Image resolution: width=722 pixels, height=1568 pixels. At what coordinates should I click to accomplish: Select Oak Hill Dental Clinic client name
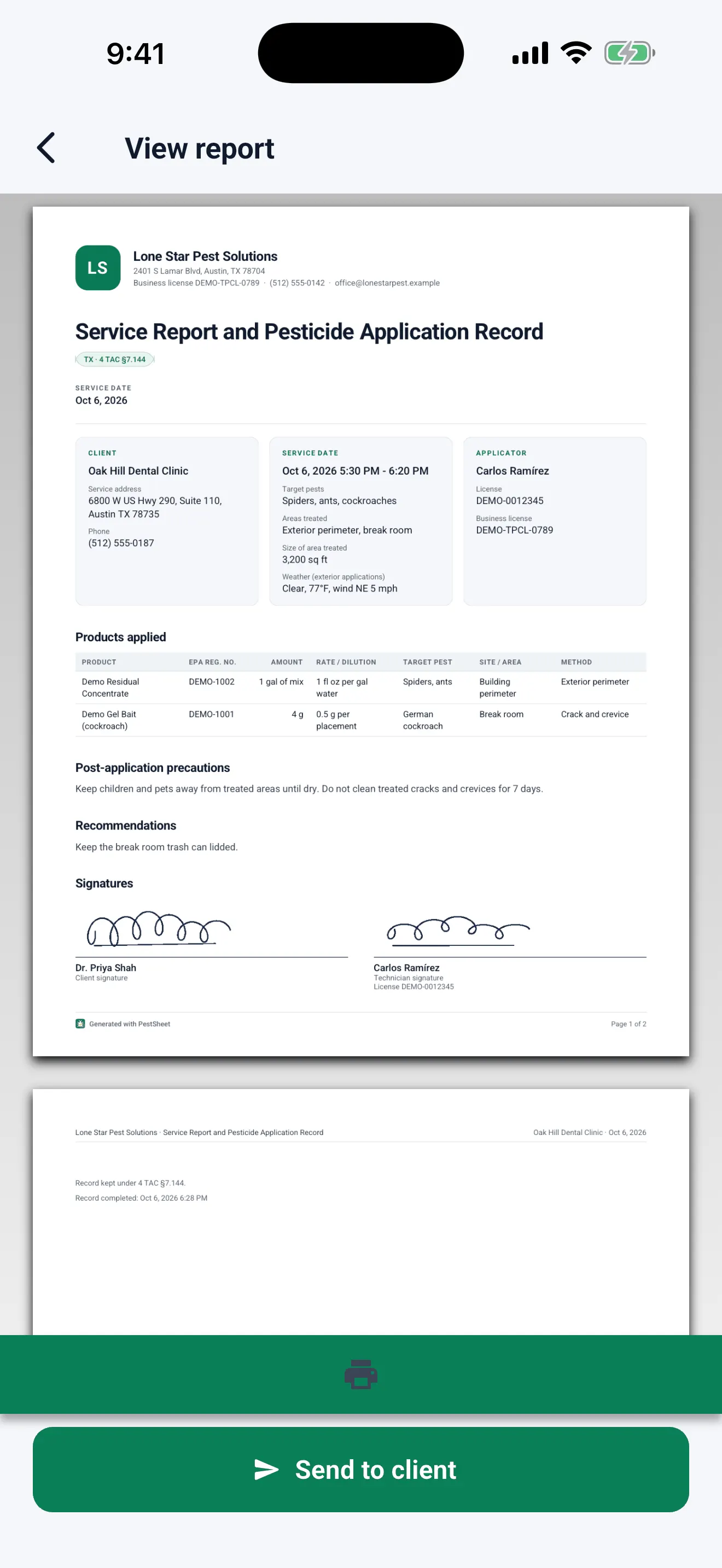[x=138, y=471]
